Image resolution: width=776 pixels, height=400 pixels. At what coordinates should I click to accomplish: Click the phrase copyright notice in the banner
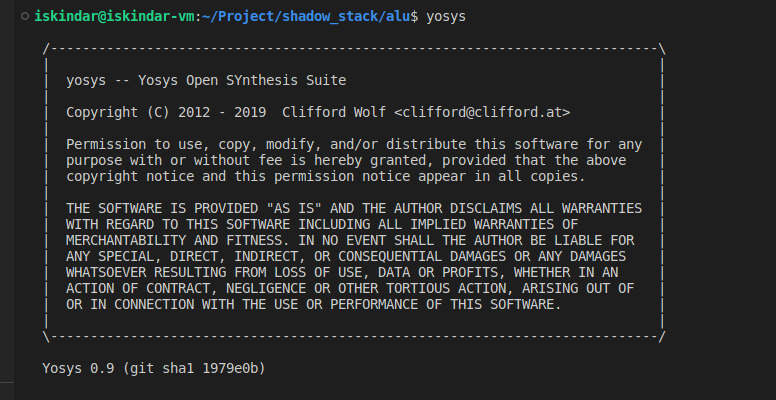coord(130,176)
